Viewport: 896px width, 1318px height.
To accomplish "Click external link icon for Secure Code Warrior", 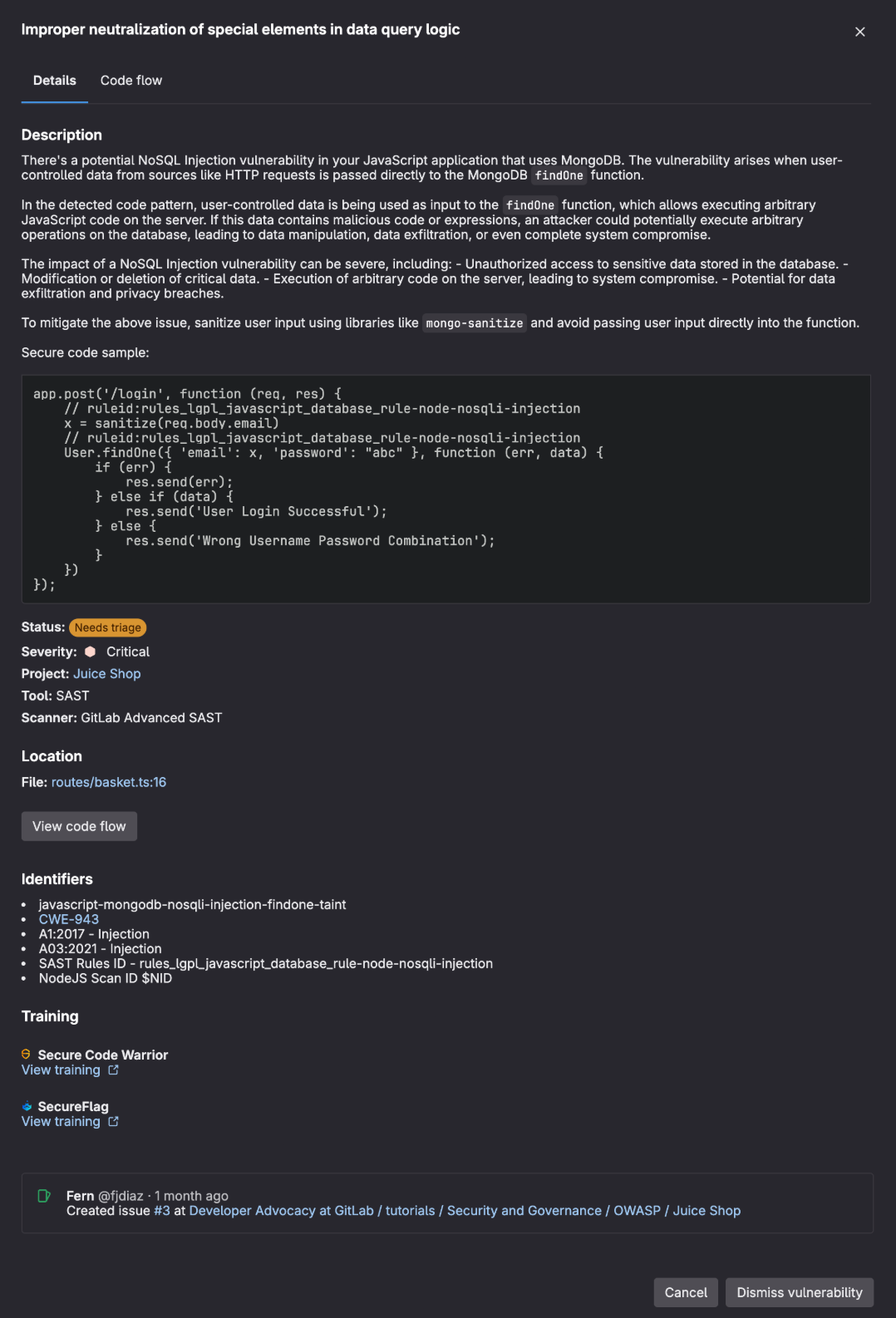I will (x=114, y=1070).
